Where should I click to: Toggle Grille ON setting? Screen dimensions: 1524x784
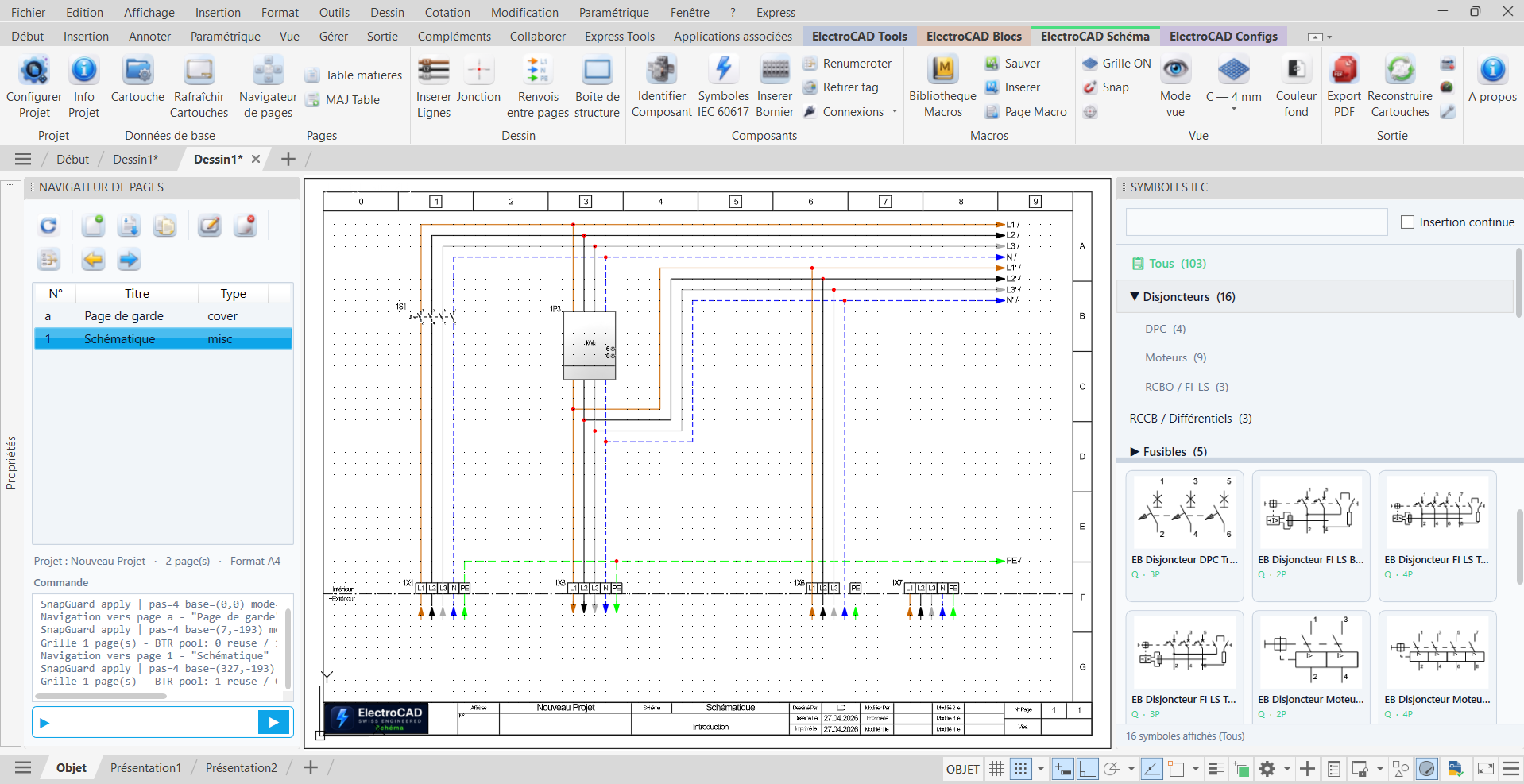[1116, 64]
